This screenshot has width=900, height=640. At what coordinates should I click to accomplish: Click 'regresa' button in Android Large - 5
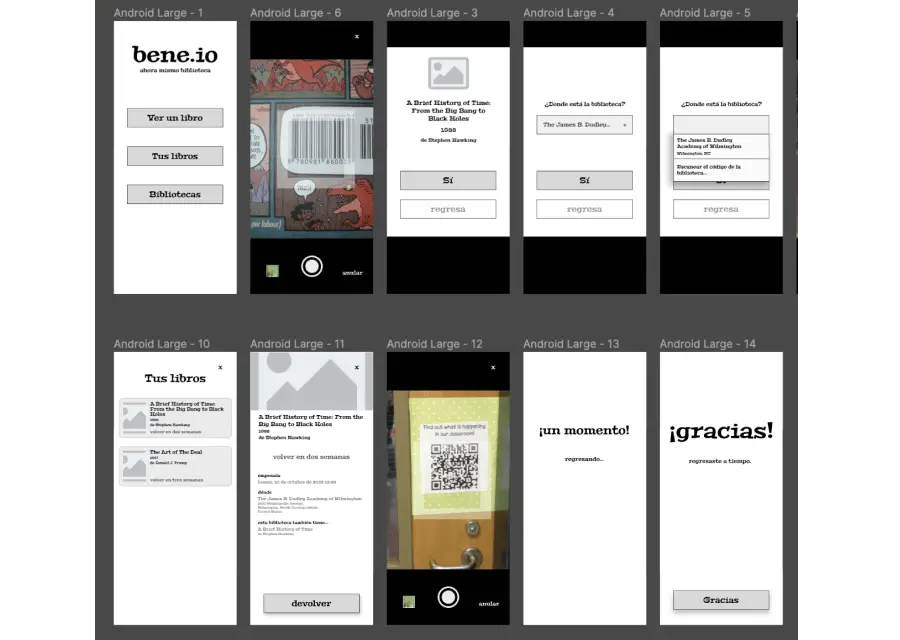pyautogui.click(x=721, y=209)
